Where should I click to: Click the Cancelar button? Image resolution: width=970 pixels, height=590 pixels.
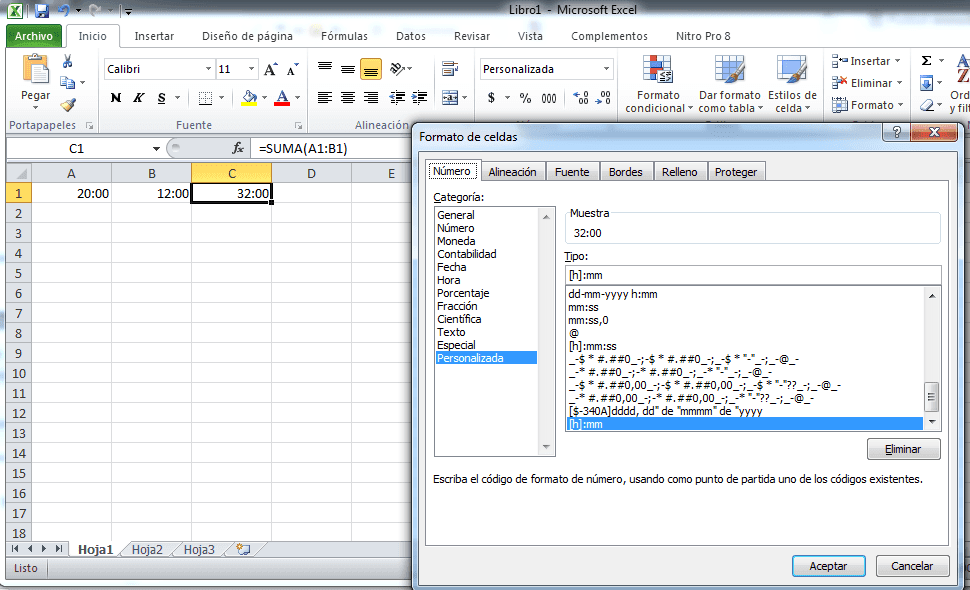coord(912,566)
